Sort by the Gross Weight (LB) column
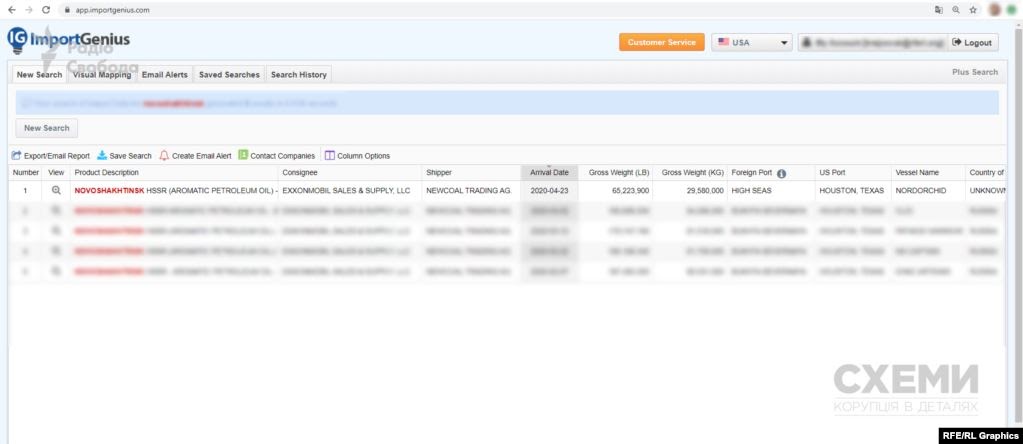Screen dimensions: 1023x444 (x=618, y=173)
